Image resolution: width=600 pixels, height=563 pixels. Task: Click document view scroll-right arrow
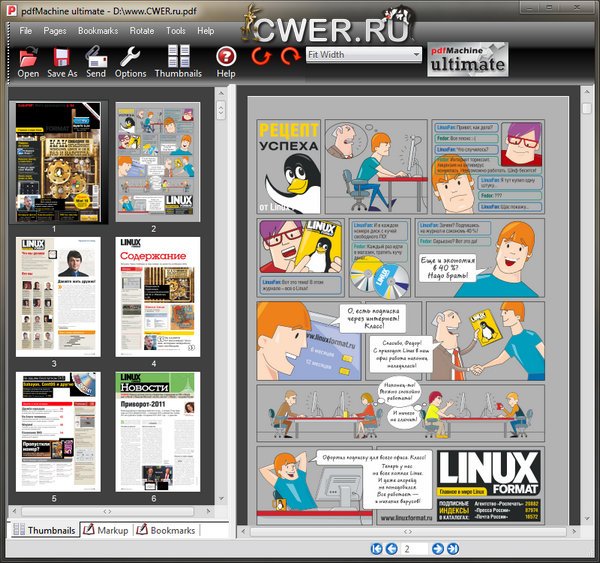point(573,531)
